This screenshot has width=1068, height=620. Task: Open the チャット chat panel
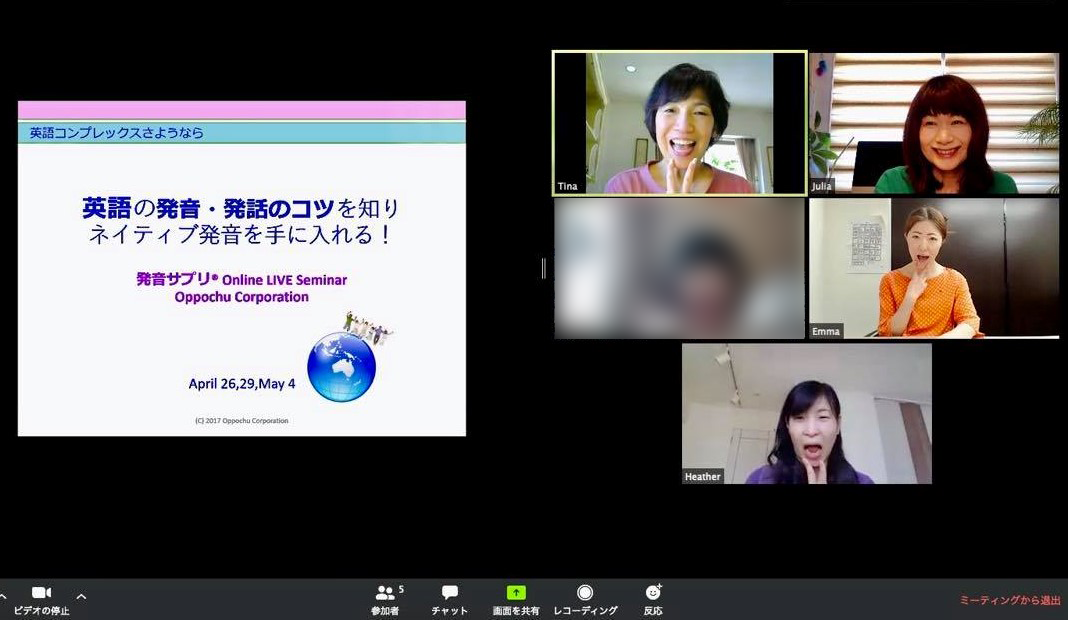pos(450,599)
